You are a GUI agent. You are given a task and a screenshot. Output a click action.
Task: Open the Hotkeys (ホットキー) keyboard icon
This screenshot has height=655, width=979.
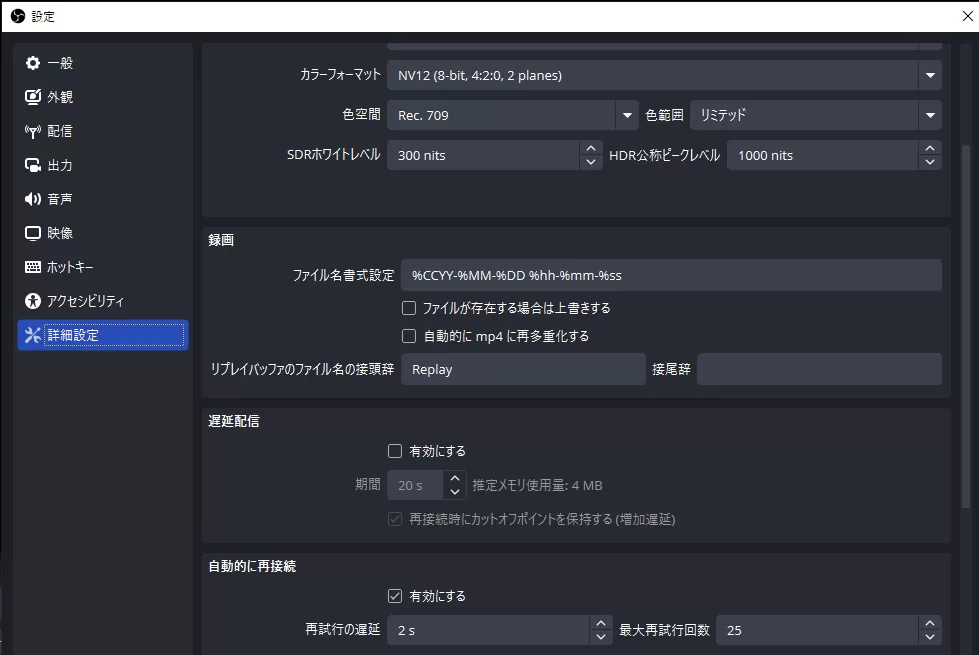(33, 267)
